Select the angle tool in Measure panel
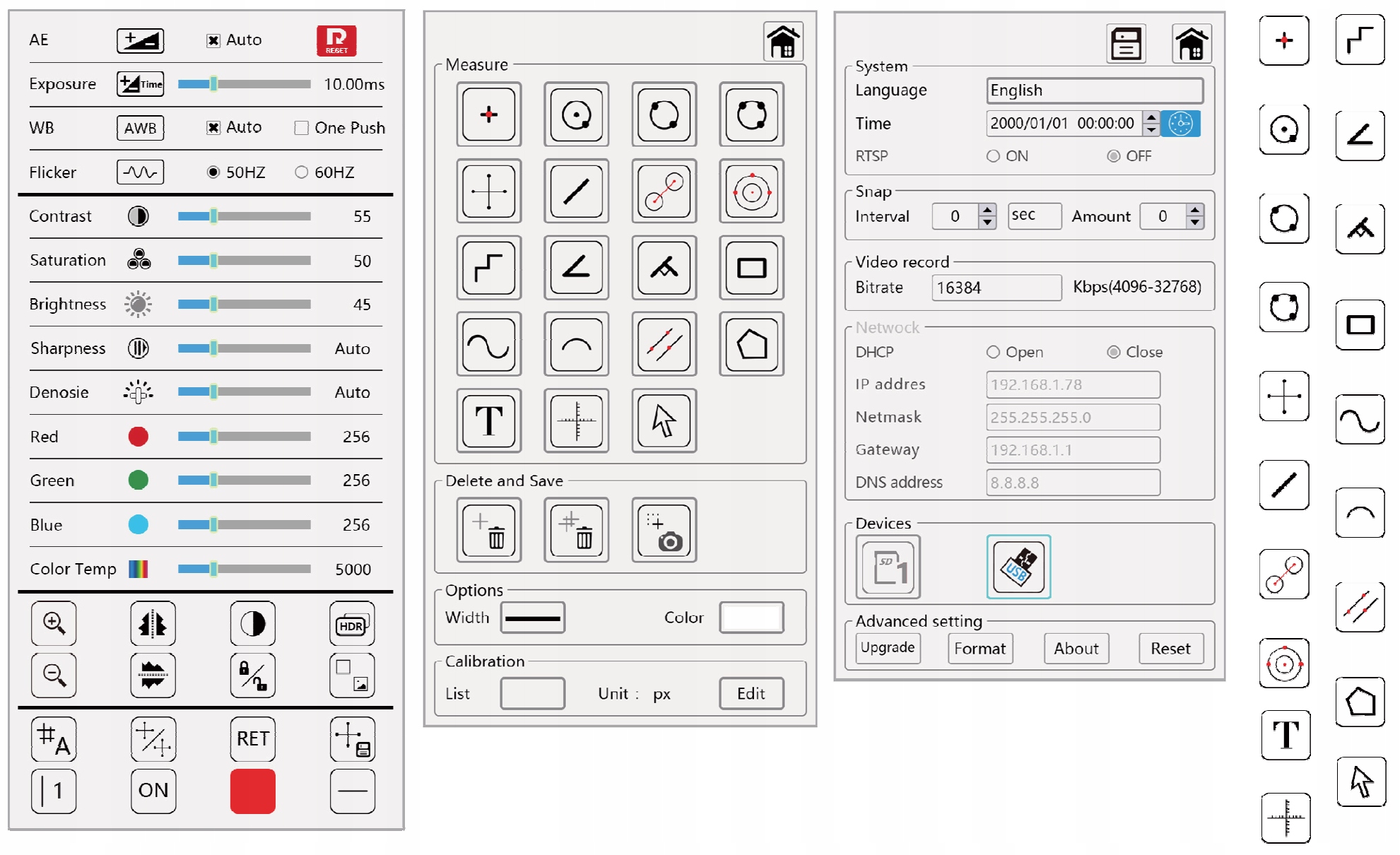Screen dimensions: 1400x855 click(577, 268)
